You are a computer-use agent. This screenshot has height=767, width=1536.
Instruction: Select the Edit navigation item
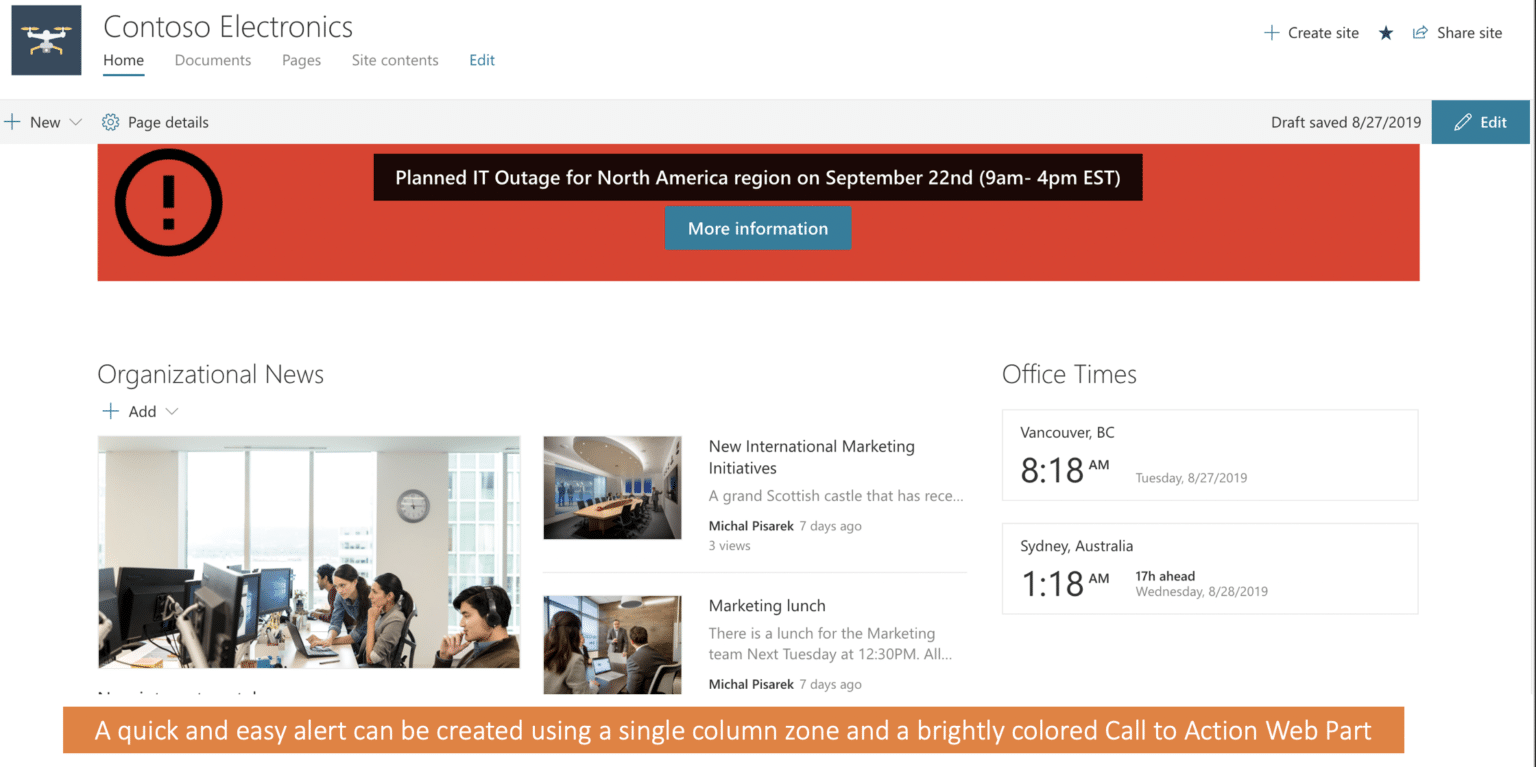[481, 60]
